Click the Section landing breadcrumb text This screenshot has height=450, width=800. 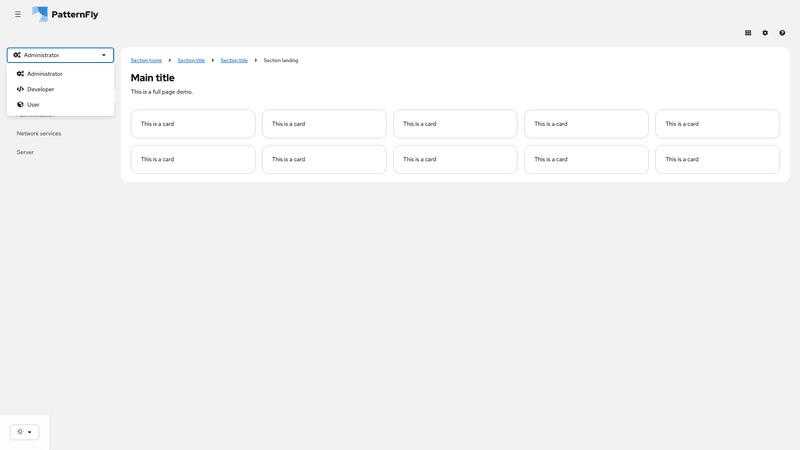[x=281, y=60]
